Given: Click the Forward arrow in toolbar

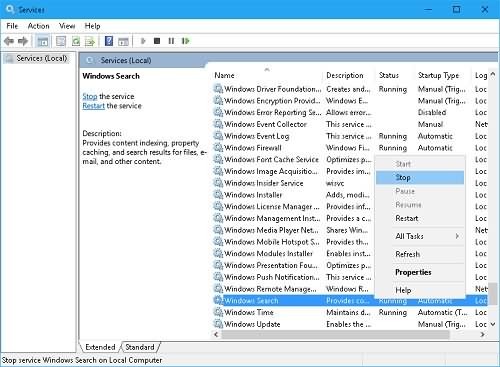Looking at the screenshot, I should (x=23, y=41).
